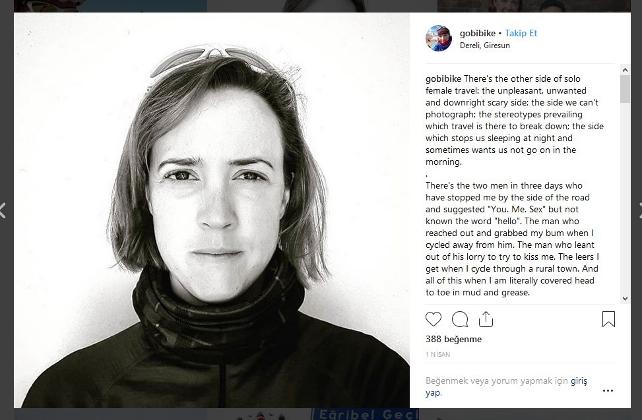Open gobibike username in post header
This screenshot has width=642, height=420.
(476, 33)
